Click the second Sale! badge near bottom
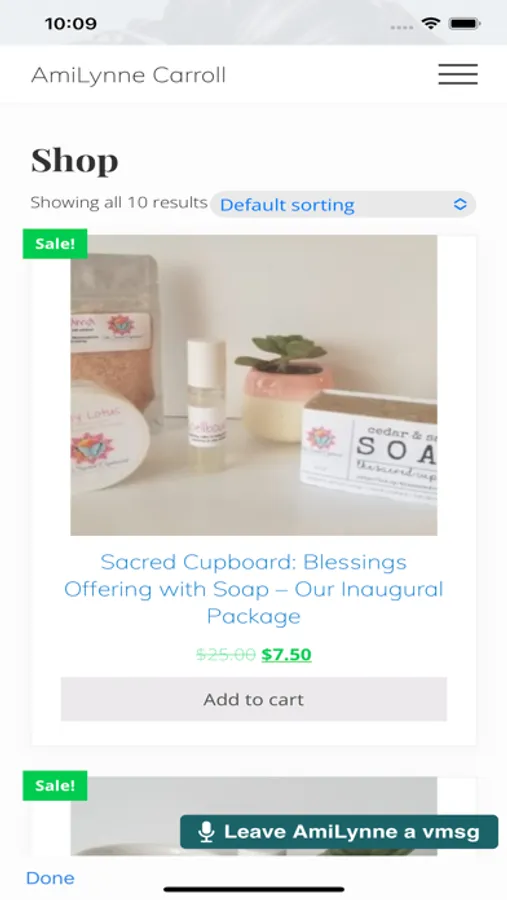 click(x=55, y=786)
